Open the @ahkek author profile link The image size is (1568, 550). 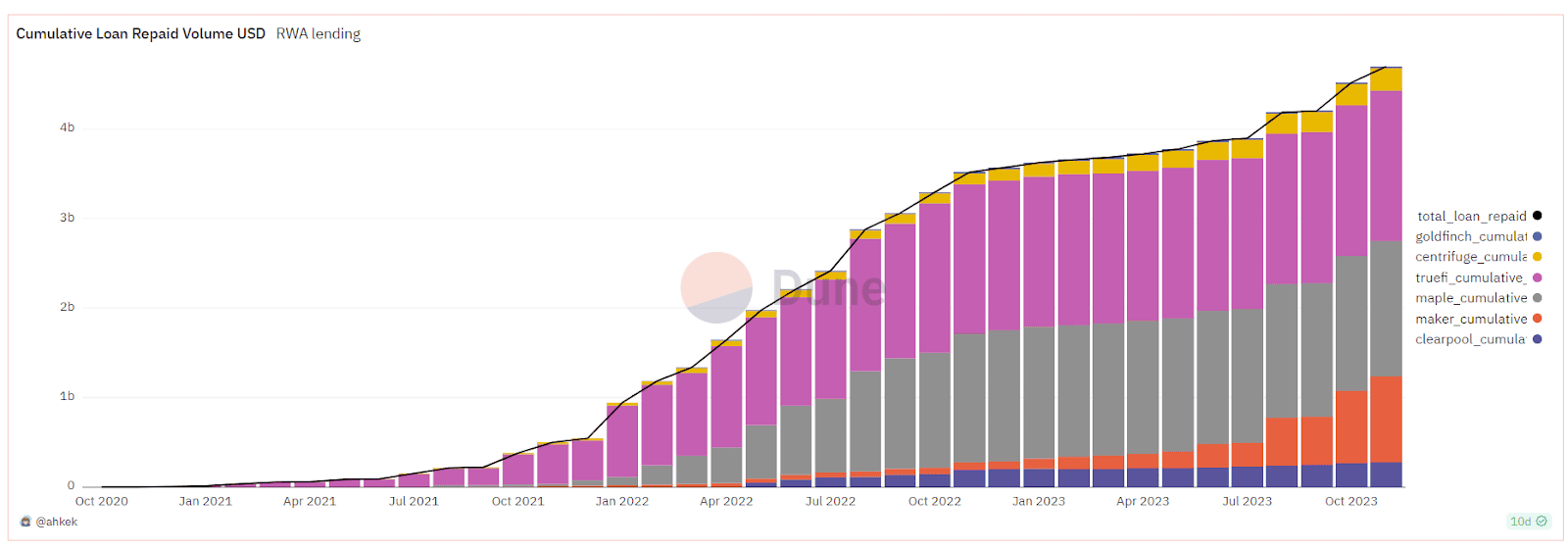(x=57, y=522)
